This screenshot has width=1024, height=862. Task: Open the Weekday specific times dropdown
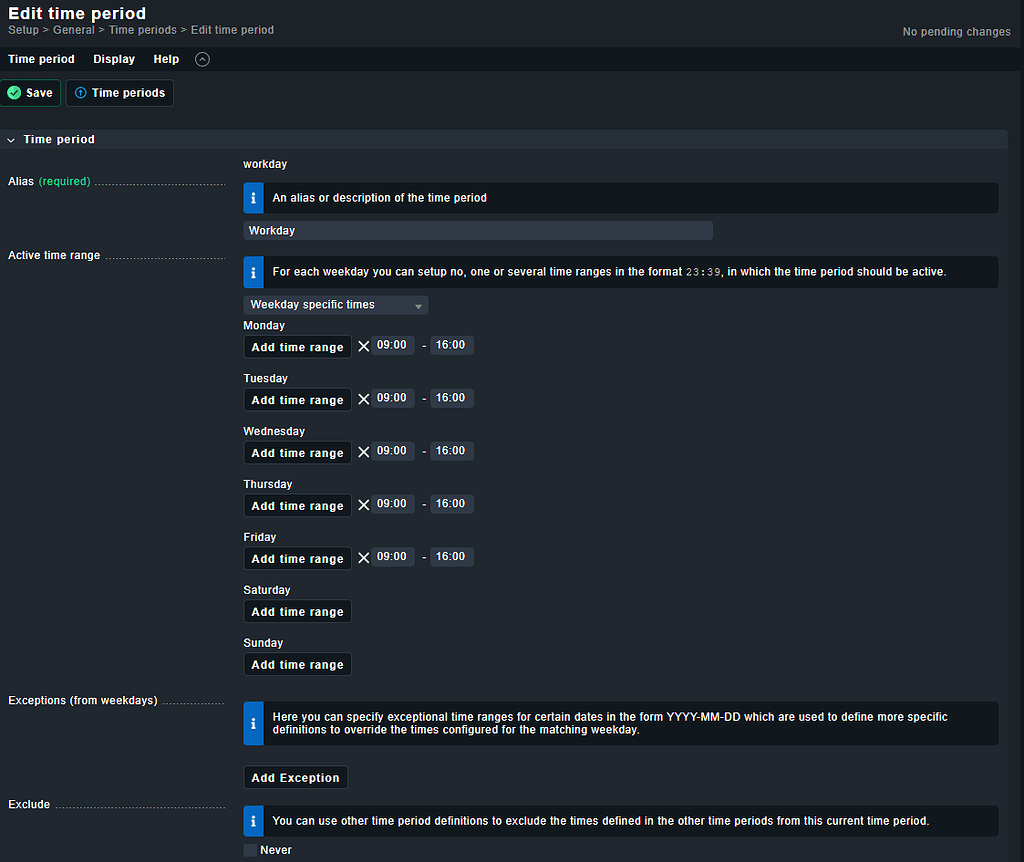click(x=335, y=305)
